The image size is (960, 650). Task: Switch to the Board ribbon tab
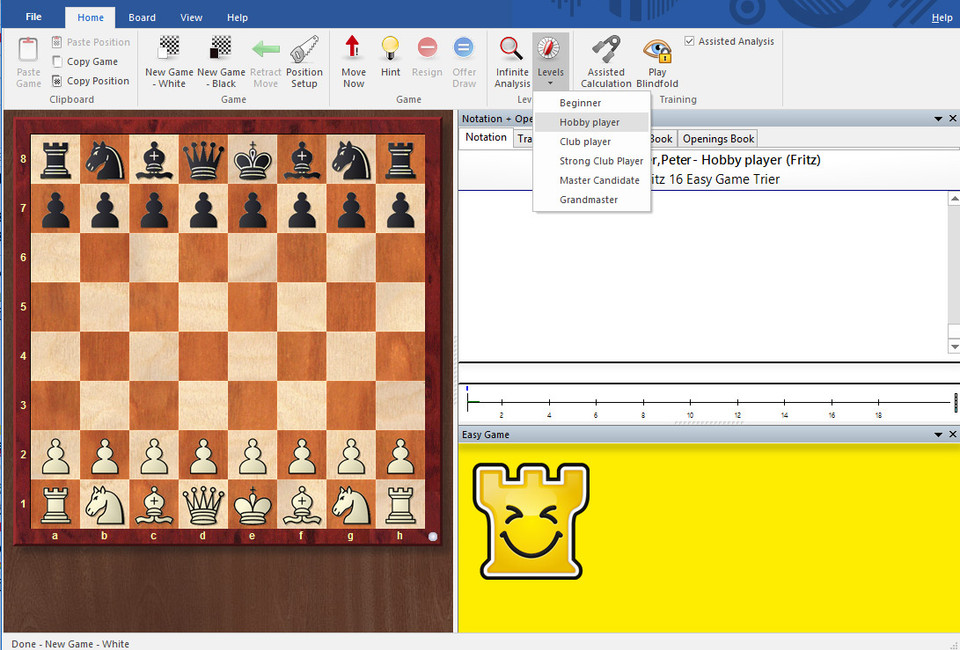(141, 17)
